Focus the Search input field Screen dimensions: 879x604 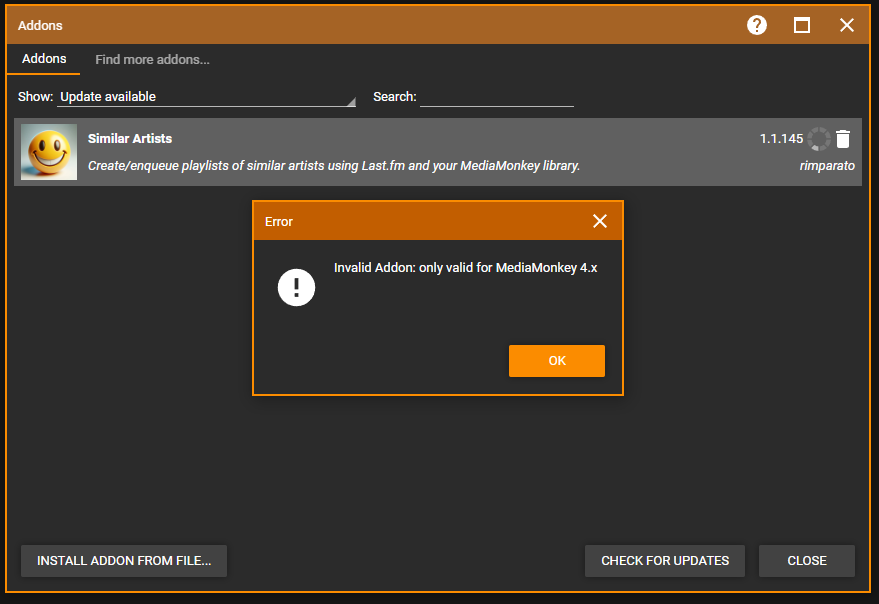pyautogui.click(x=497, y=97)
